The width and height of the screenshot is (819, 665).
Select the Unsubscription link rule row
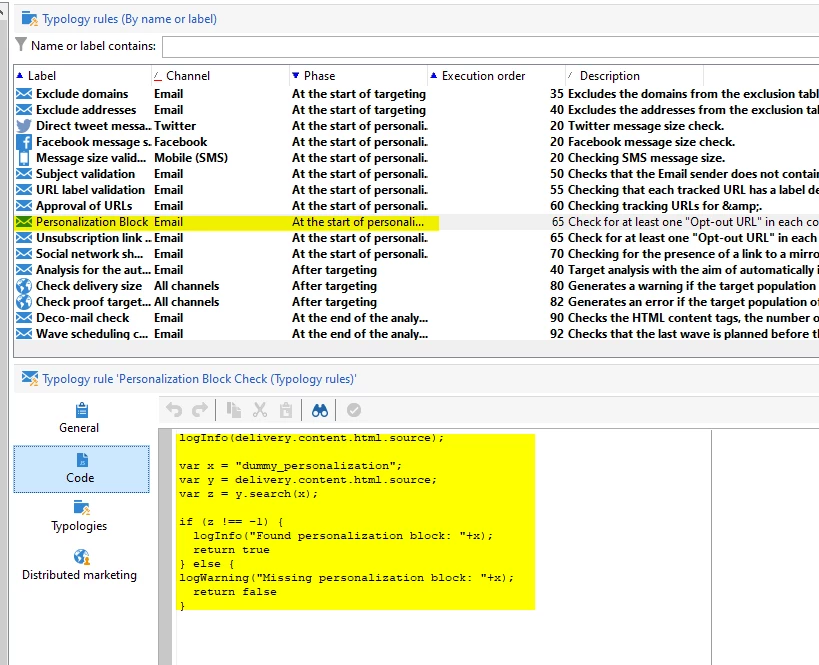416,238
